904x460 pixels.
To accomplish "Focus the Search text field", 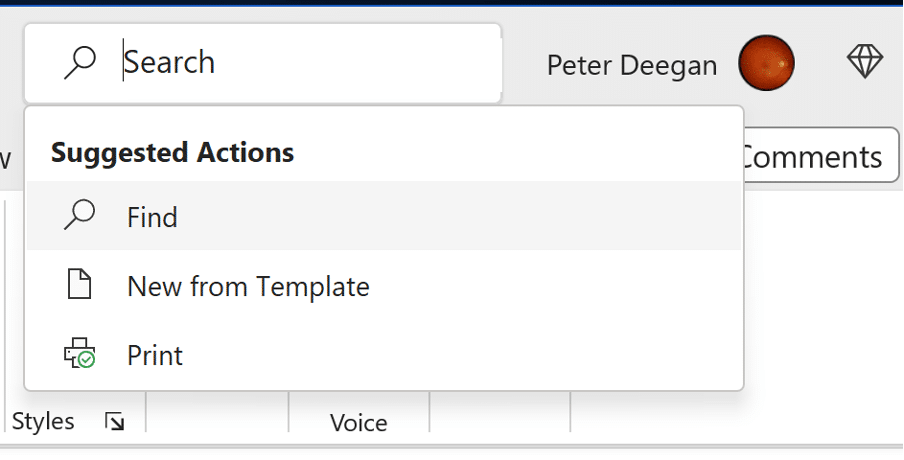I will (x=263, y=63).
